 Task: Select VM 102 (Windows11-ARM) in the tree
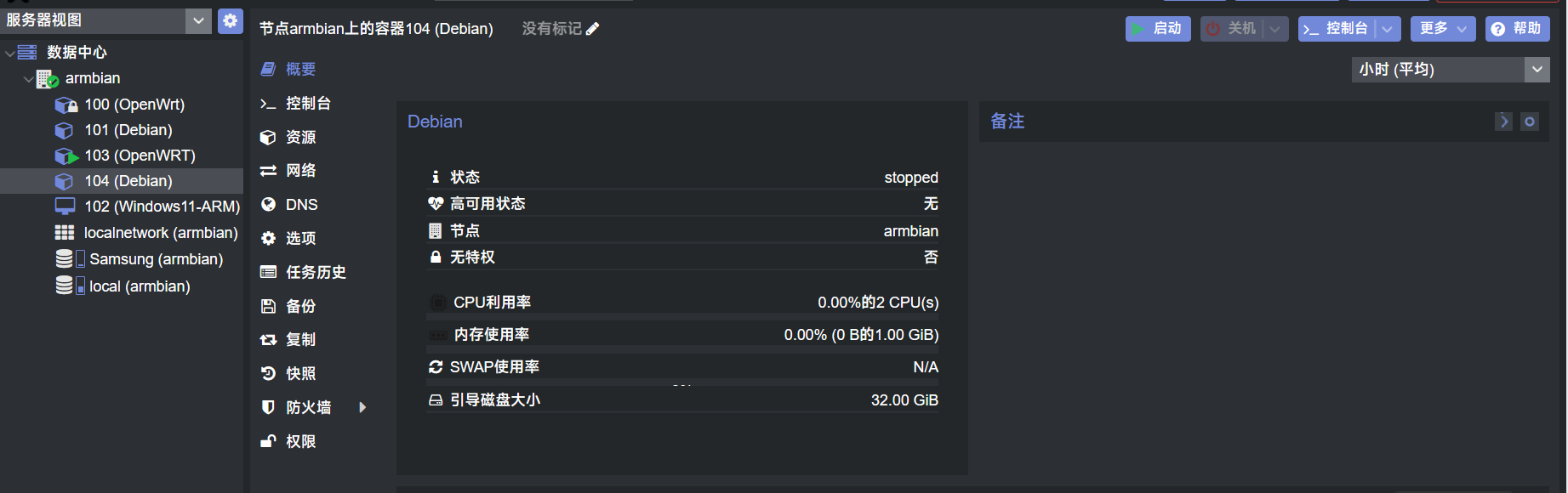(x=162, y=207)
